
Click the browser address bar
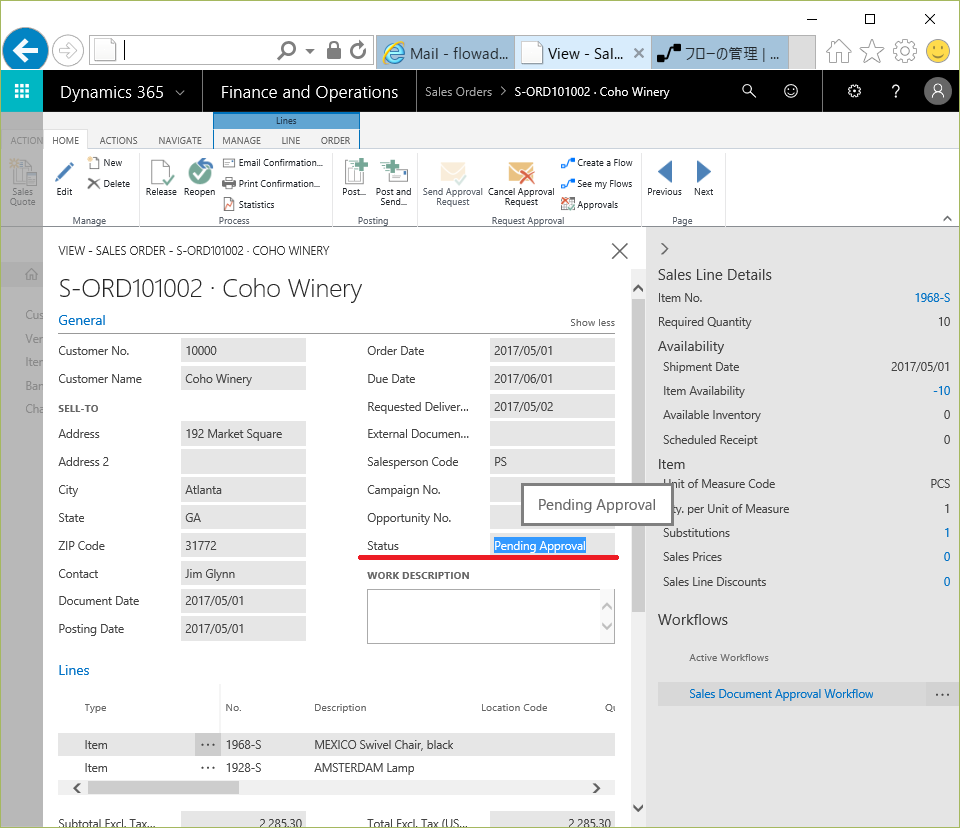[197, 50]
